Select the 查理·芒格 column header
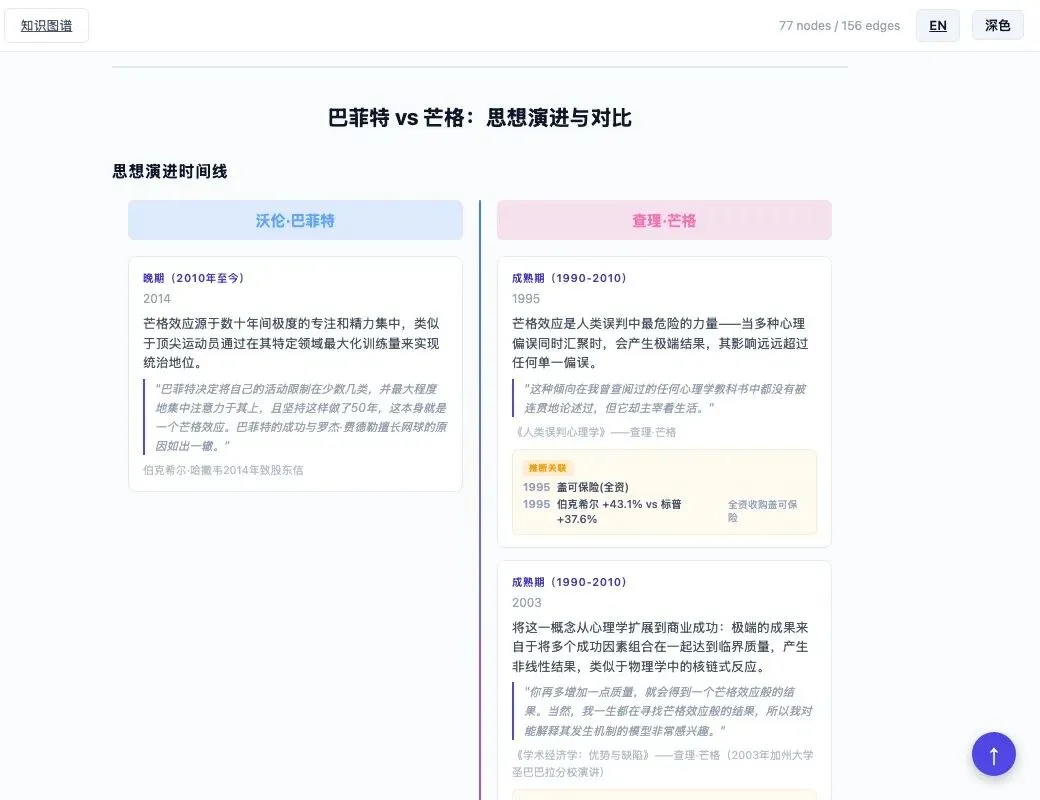The image size is (1040, 800). click(664, 220)
